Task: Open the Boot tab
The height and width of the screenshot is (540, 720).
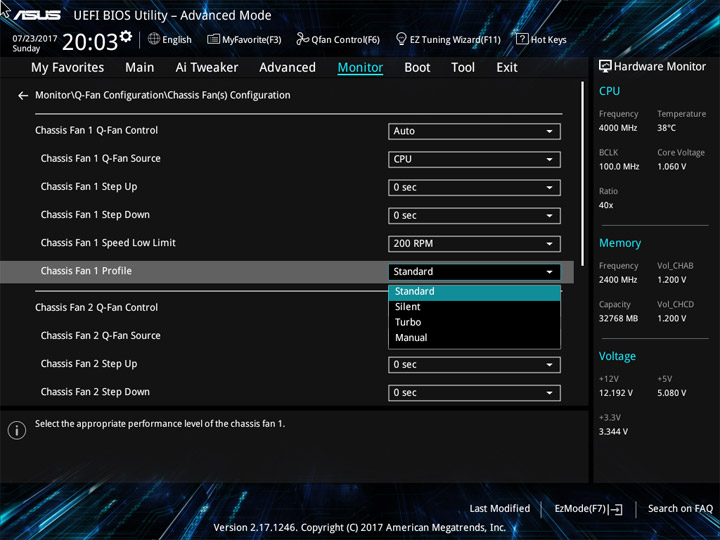Action: 417,68
